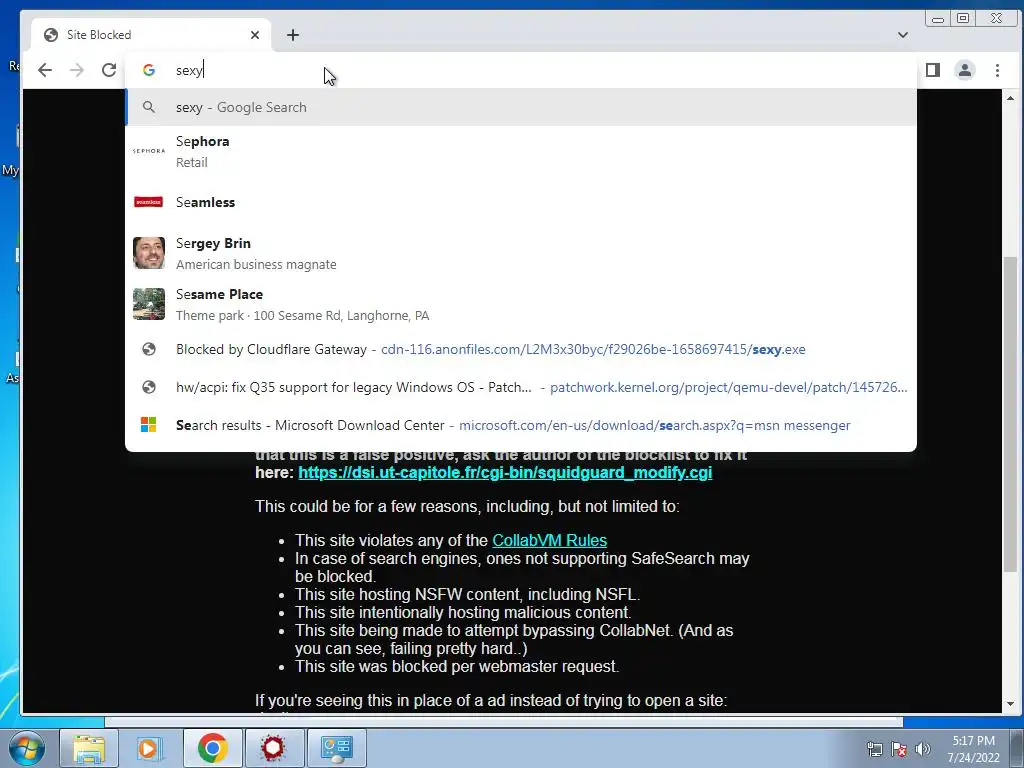This screenshot has height=768, width=1024.
Task: Open the Chrome three-dot menu
Action: (997, 70)
